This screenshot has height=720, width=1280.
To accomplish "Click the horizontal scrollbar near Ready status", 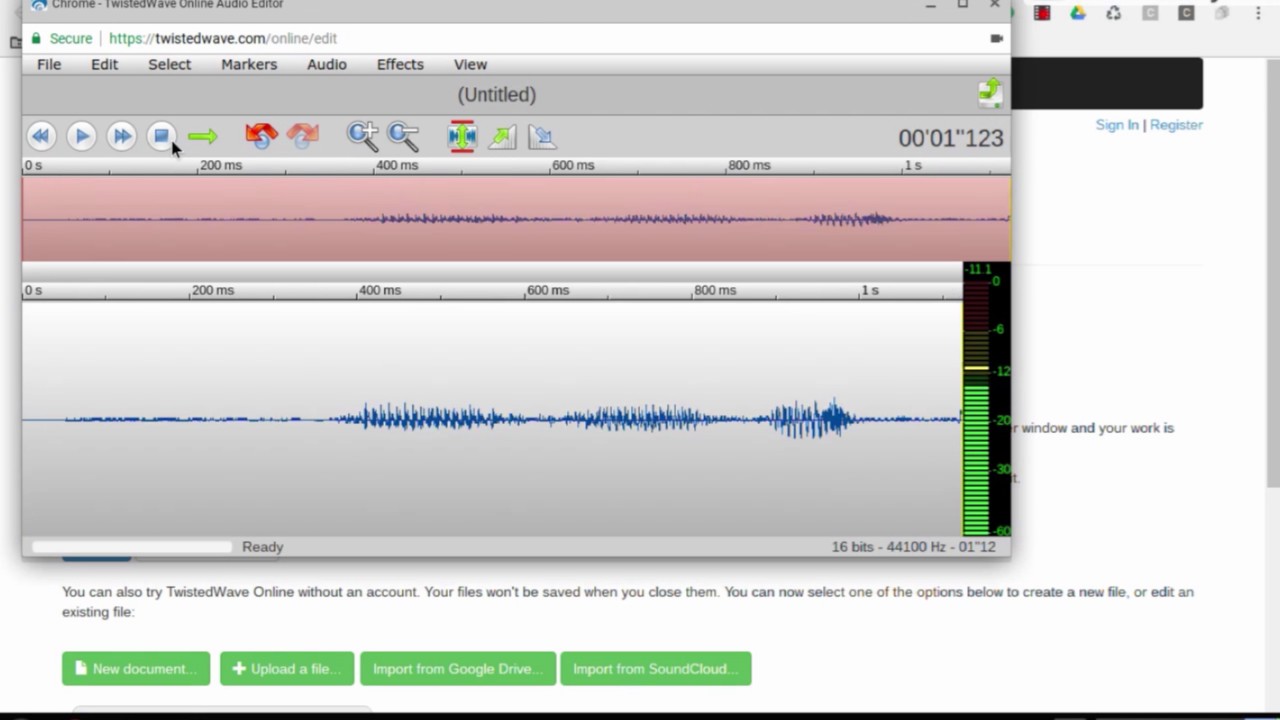I will tap(131, 547).
